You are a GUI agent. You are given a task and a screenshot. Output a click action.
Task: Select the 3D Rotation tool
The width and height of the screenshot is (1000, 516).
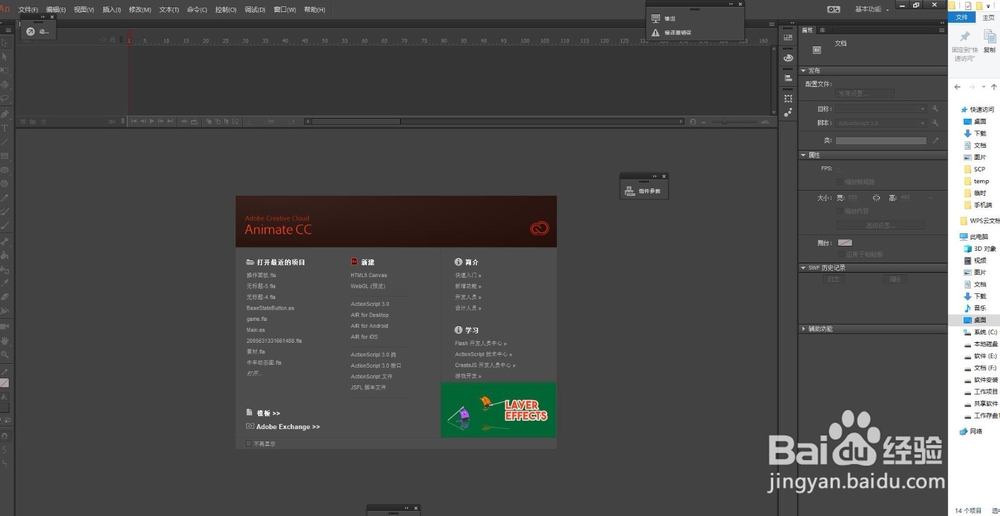click(x=4, y=85)
